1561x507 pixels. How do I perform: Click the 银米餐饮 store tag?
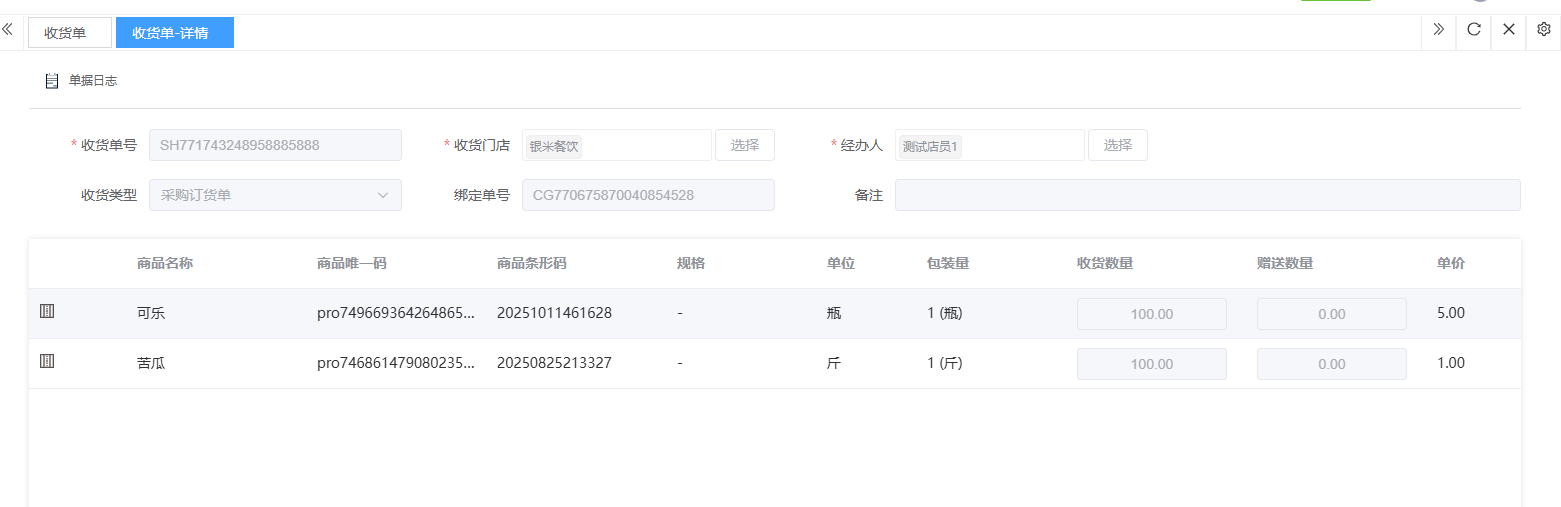coord(554,146)
